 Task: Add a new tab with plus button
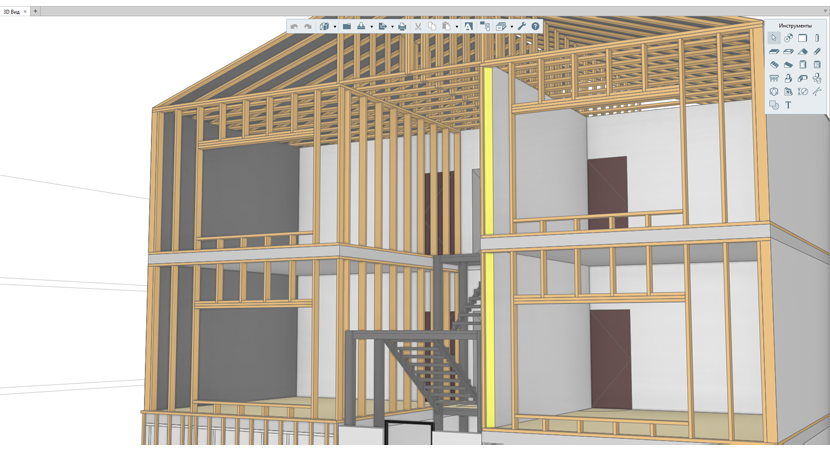[35, 11]
